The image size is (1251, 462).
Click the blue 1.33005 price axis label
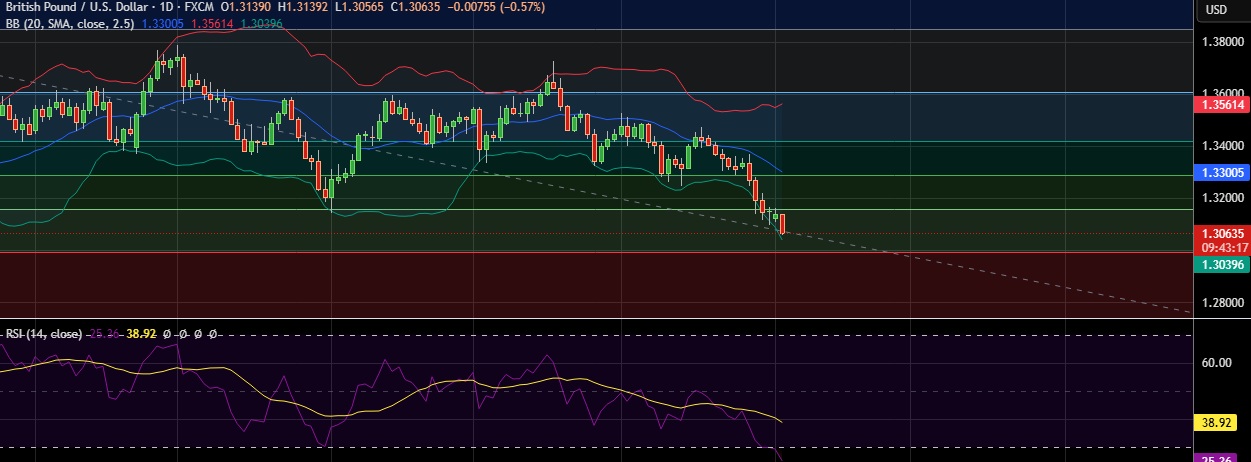click(x=1221, y=172)
